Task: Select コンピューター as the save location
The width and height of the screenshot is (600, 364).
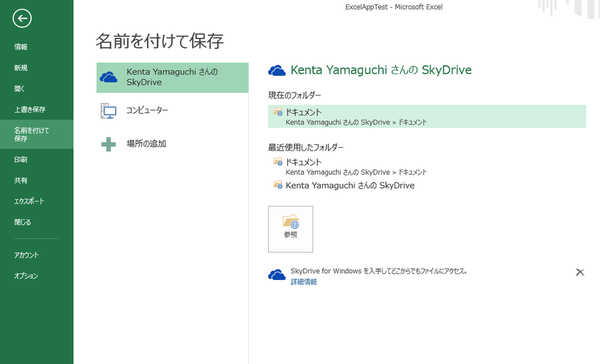Action: tap(172, 111)
